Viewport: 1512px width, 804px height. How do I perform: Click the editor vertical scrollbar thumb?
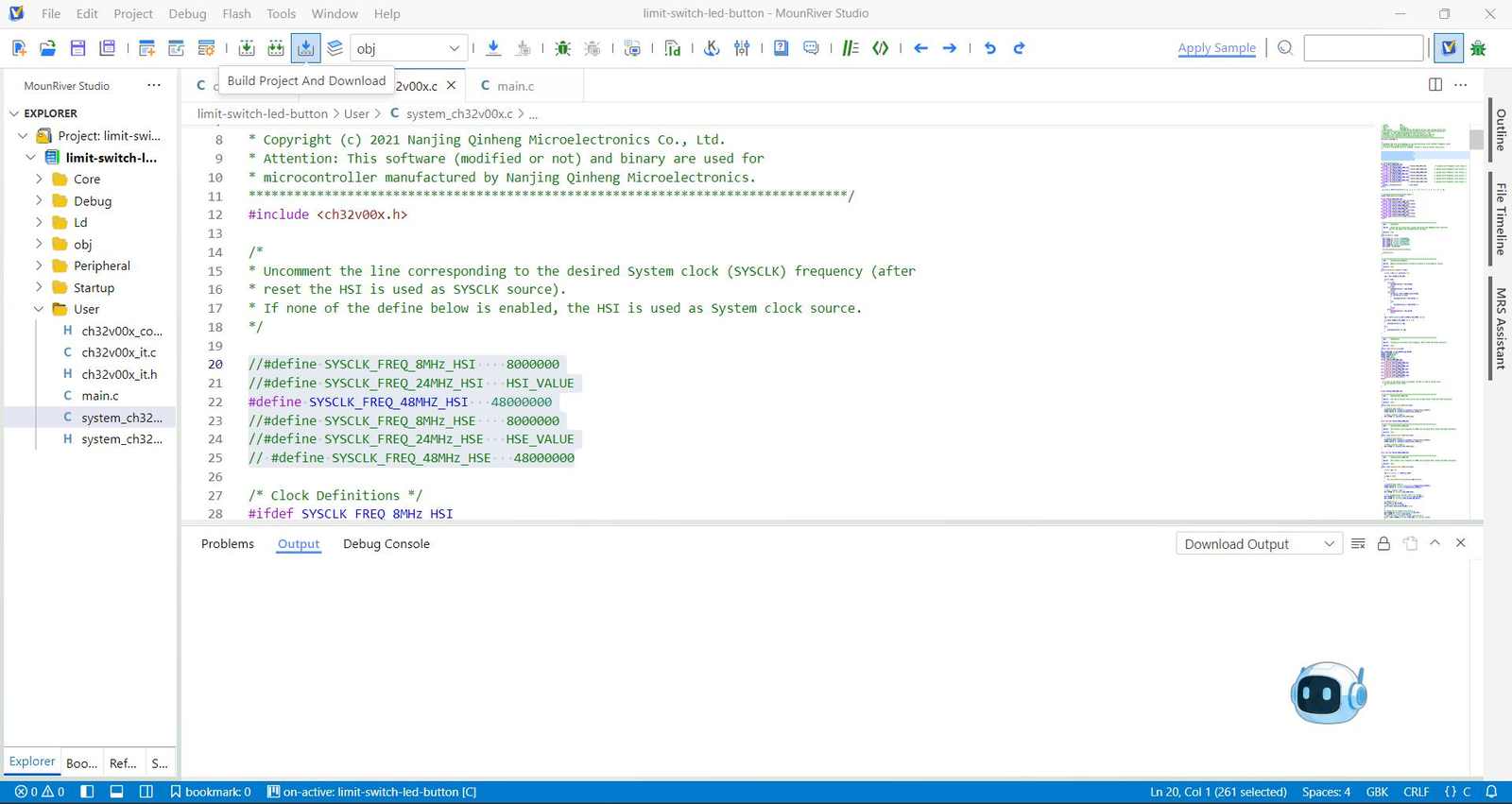coord(1476,140)
